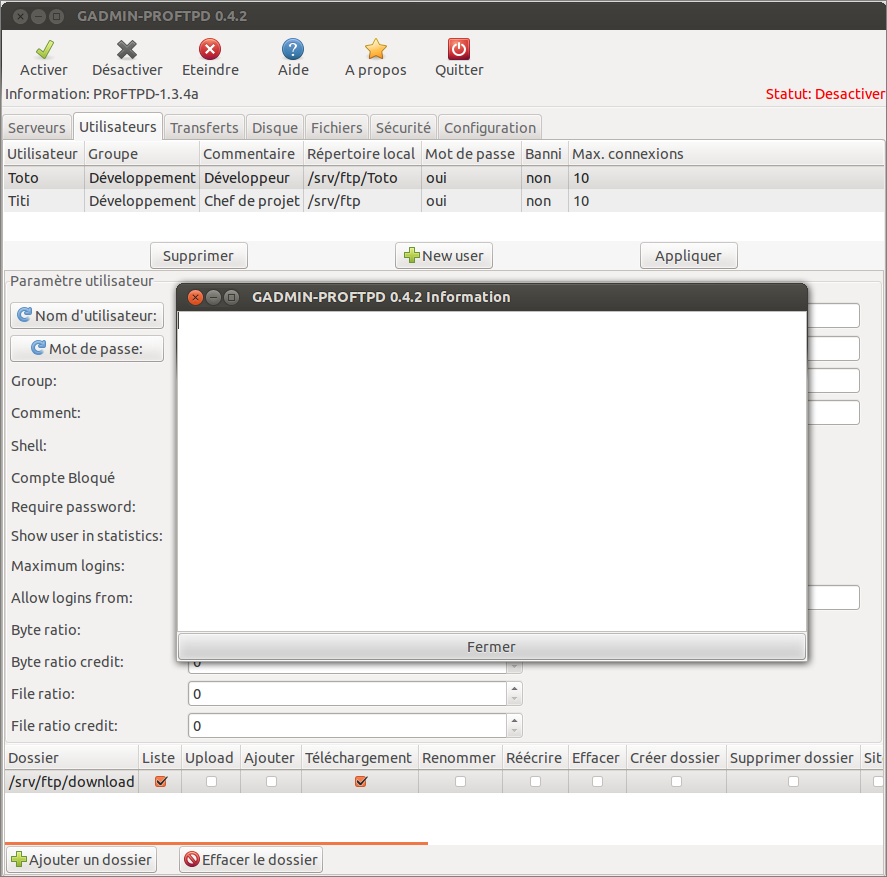Screen dimensions: 887x877
Task: Decrease the File ratio credit spinner value
Action: (x=514, y=731)
